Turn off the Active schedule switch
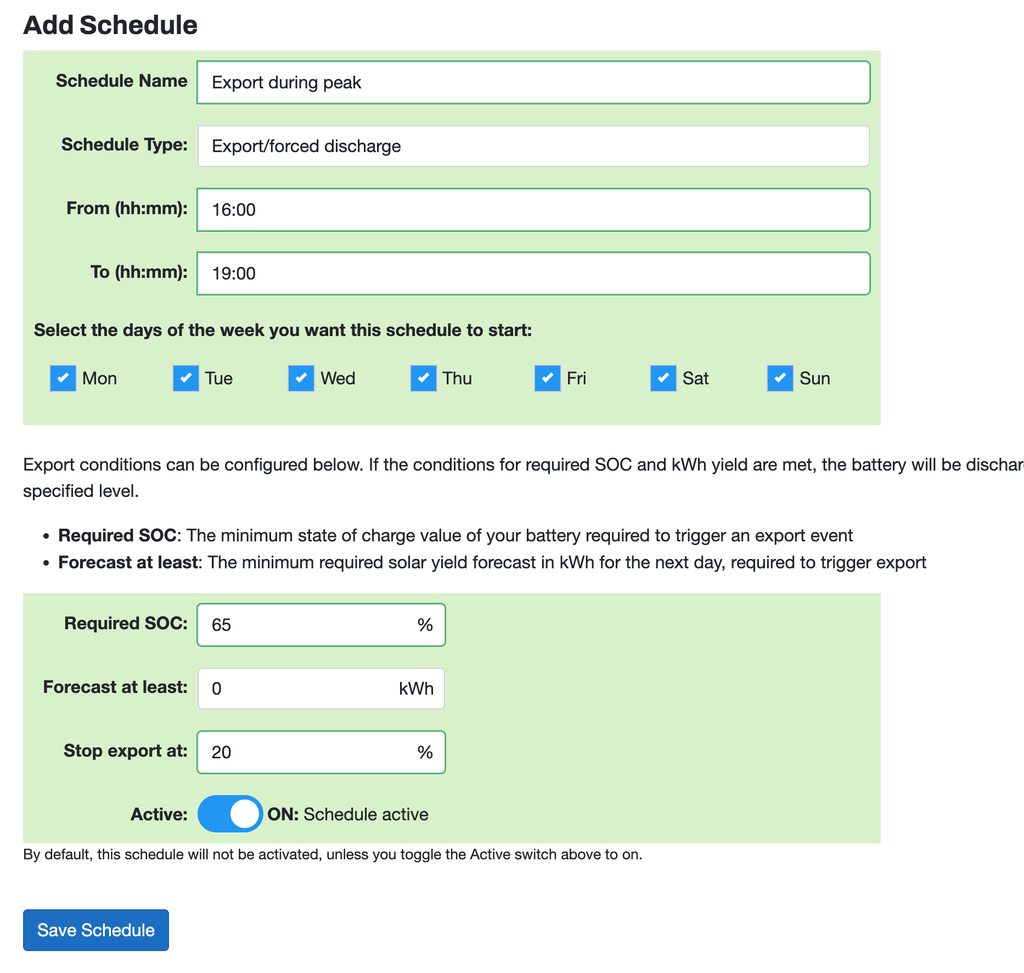The width and height of the screenshot is (1024, 973). point(230,814)
